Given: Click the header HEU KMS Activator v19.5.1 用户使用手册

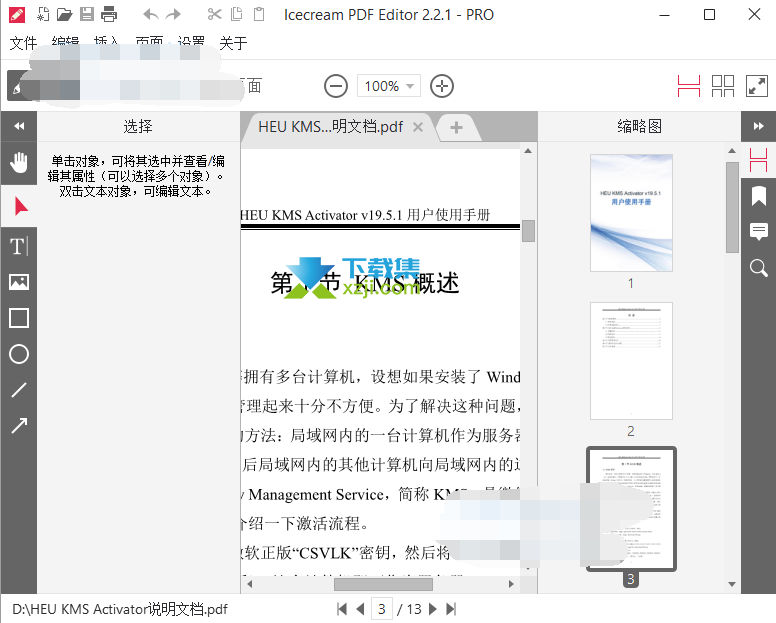Looking at the screenshot, I should [365, 215].
